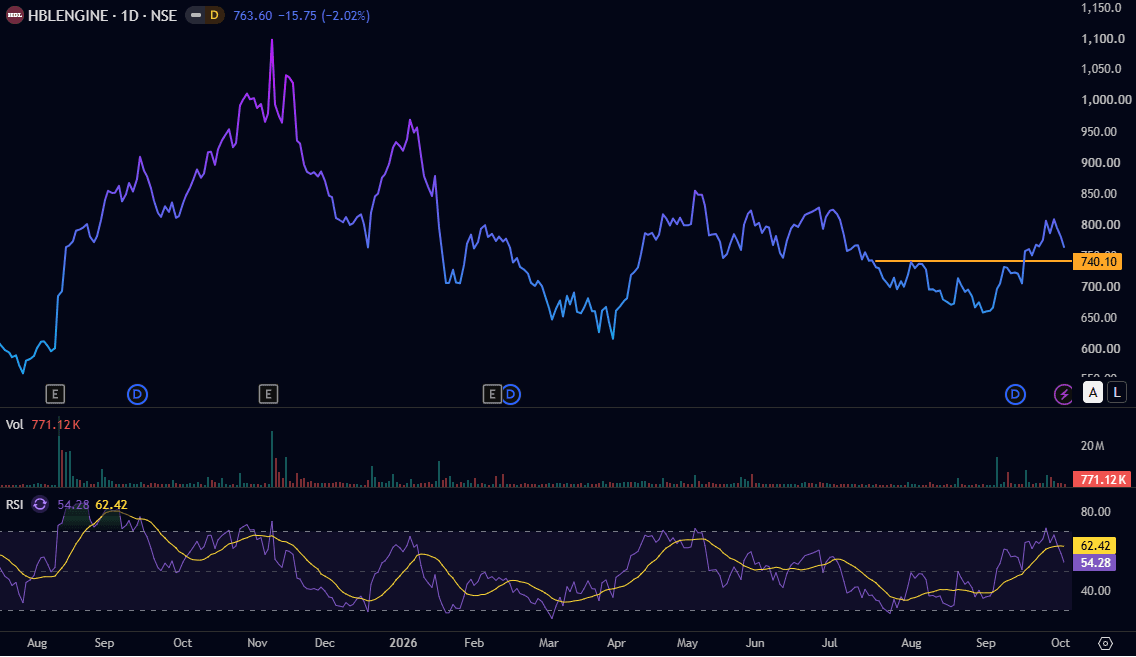This screenshot has height=657, width=1136.
Task: Click the yellow 62.42 RSI axis label
Action: click(1095, 545)
